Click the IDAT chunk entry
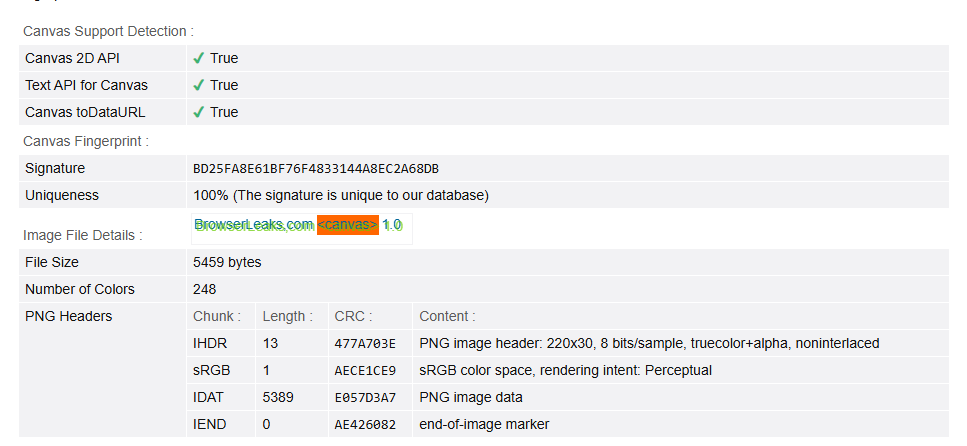This screenshot has width=967, height=446. [x=209, y=397]
